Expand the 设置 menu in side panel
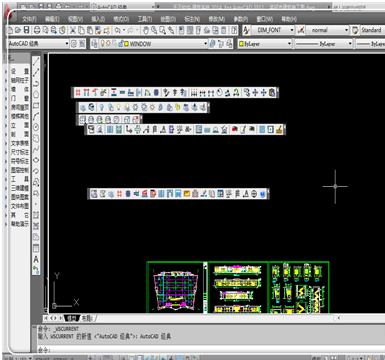This screenshot has width=385, height=360. [17, 71]
